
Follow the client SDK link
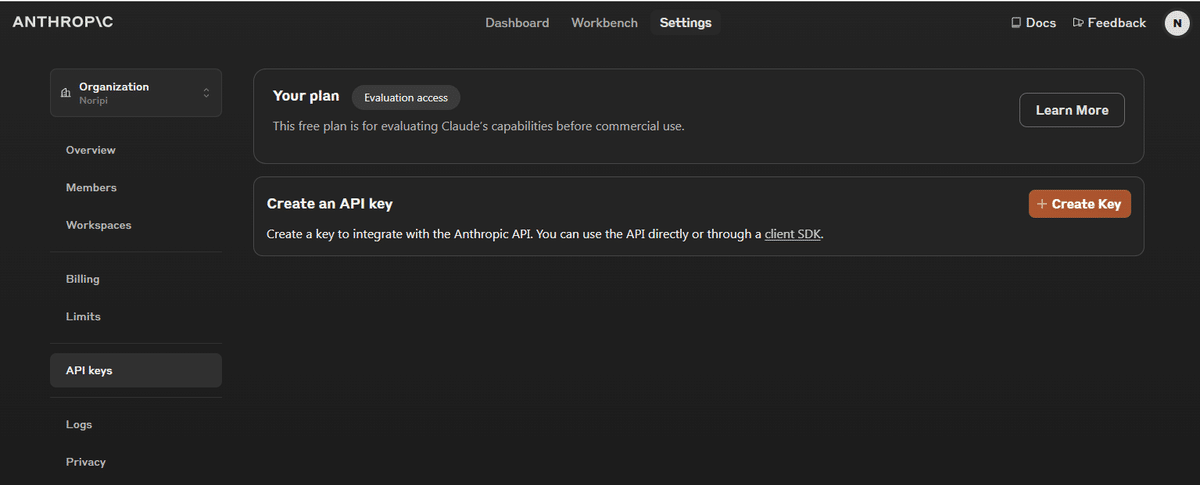click(x=793, y=234)
